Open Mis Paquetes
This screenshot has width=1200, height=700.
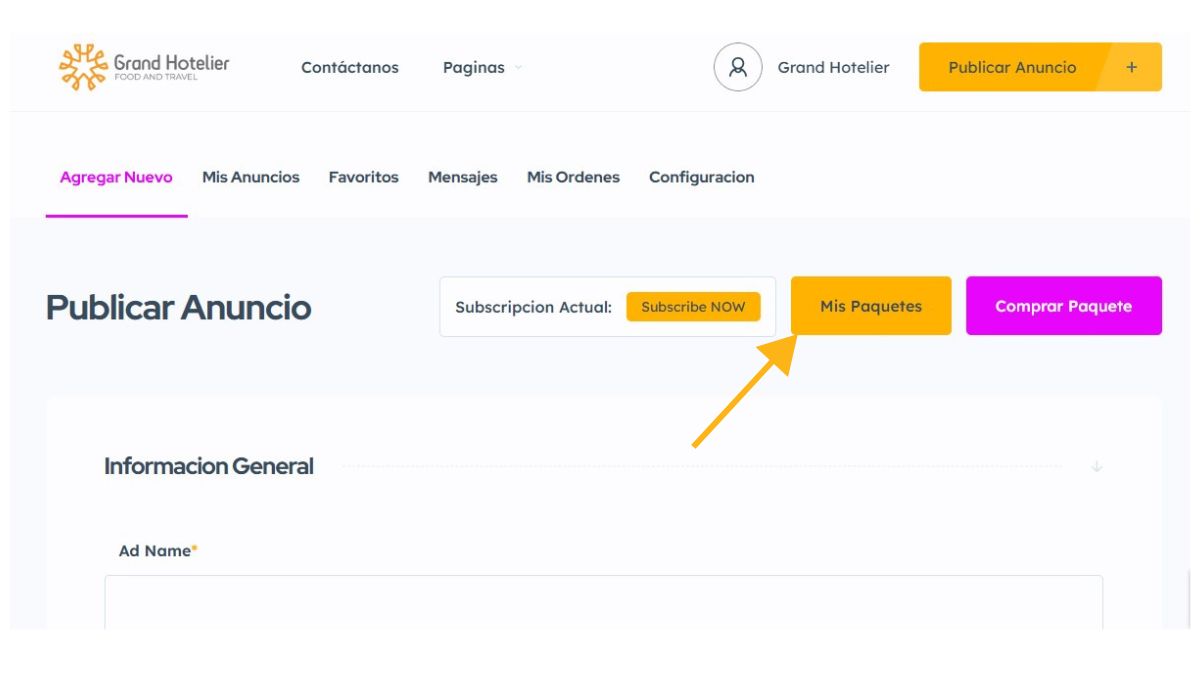(869, 306)
